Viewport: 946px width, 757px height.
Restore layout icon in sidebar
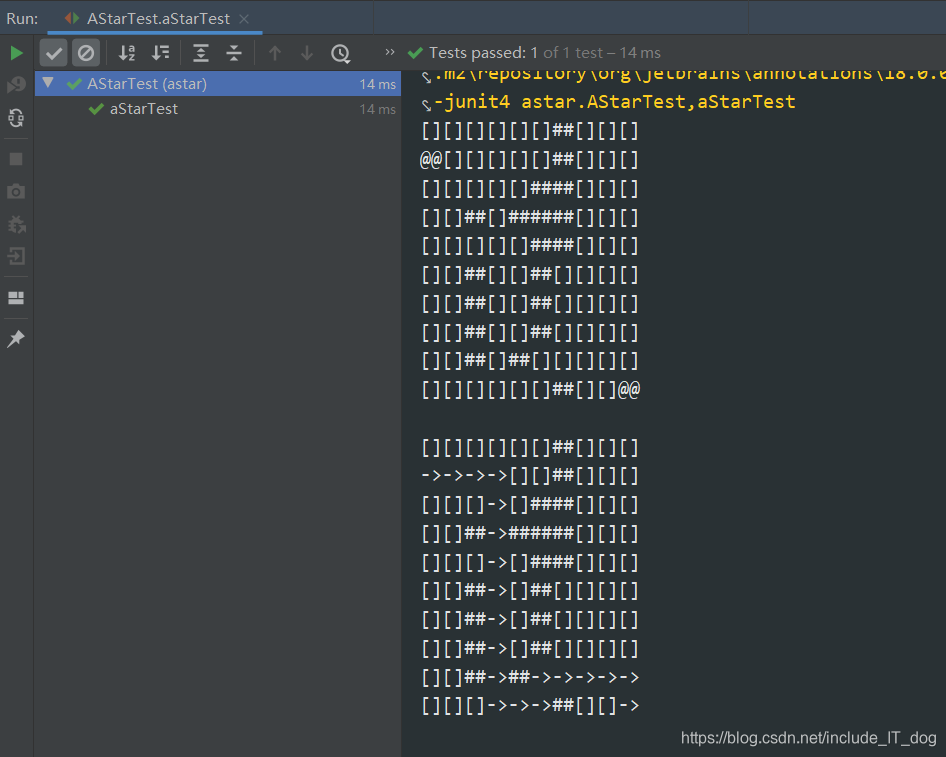click(16, 298)
